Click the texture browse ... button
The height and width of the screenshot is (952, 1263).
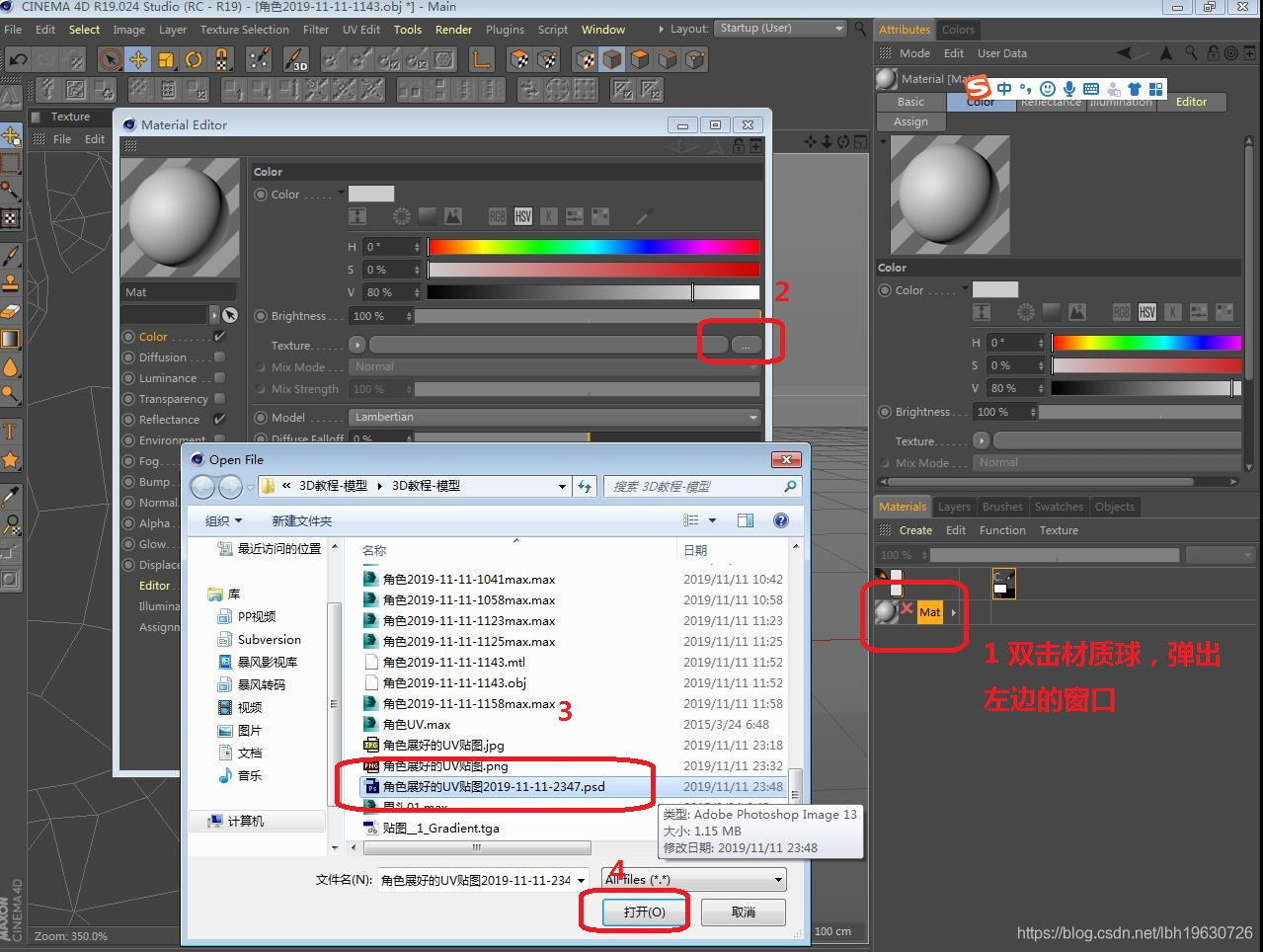pos(747,345)
